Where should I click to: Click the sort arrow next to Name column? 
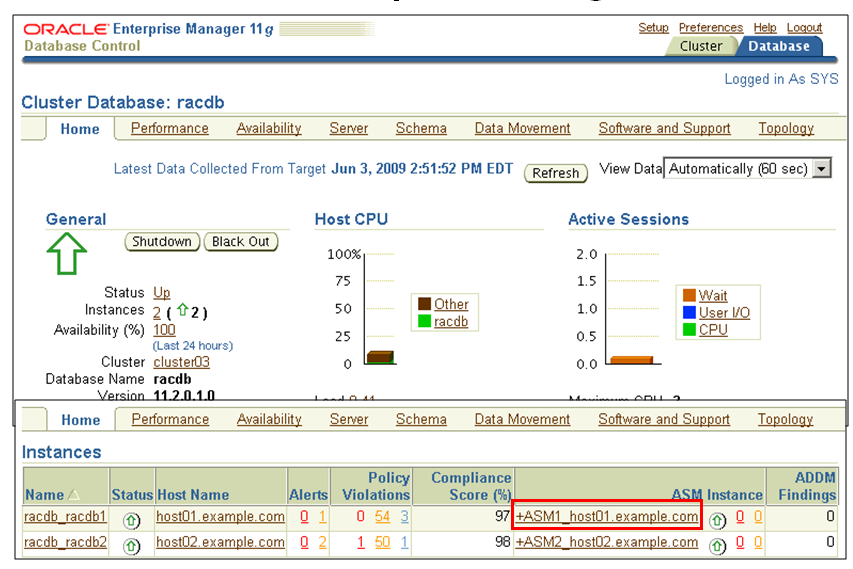pos(73,495)
